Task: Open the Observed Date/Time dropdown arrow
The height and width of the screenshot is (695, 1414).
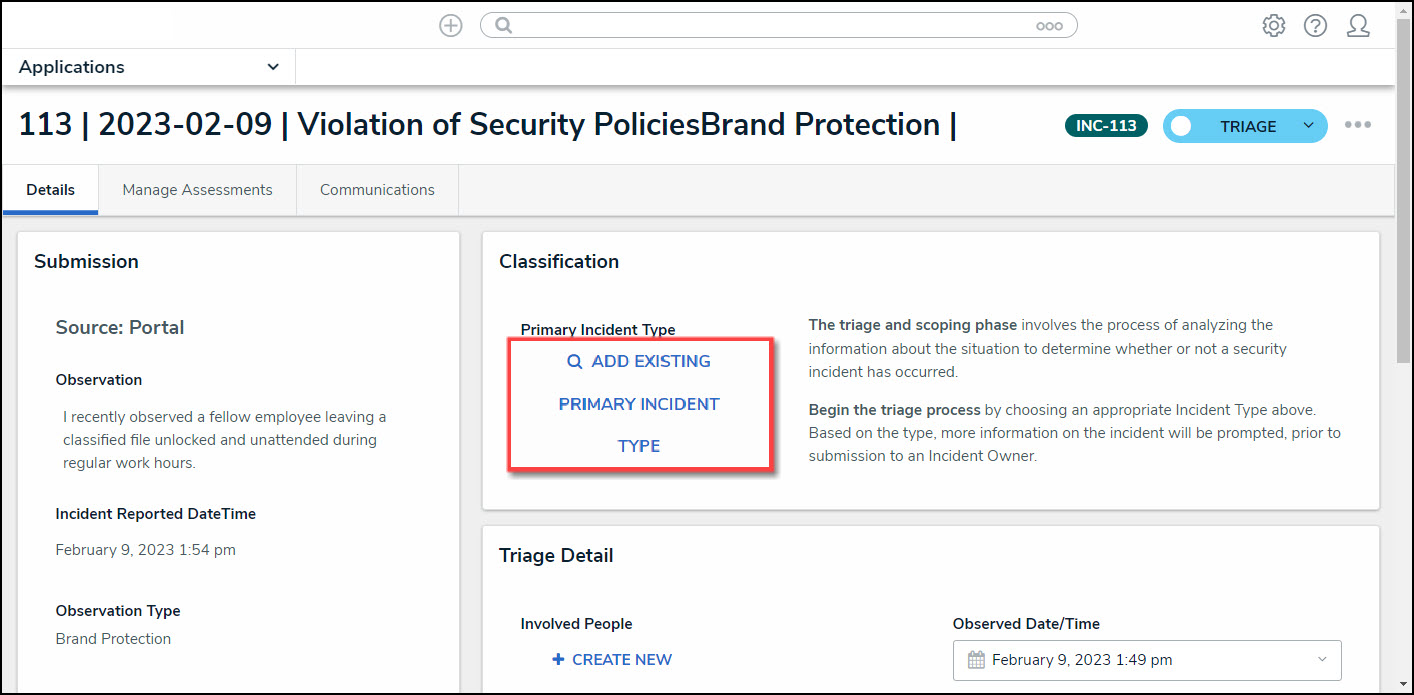Action: [x=1322, y=660]
